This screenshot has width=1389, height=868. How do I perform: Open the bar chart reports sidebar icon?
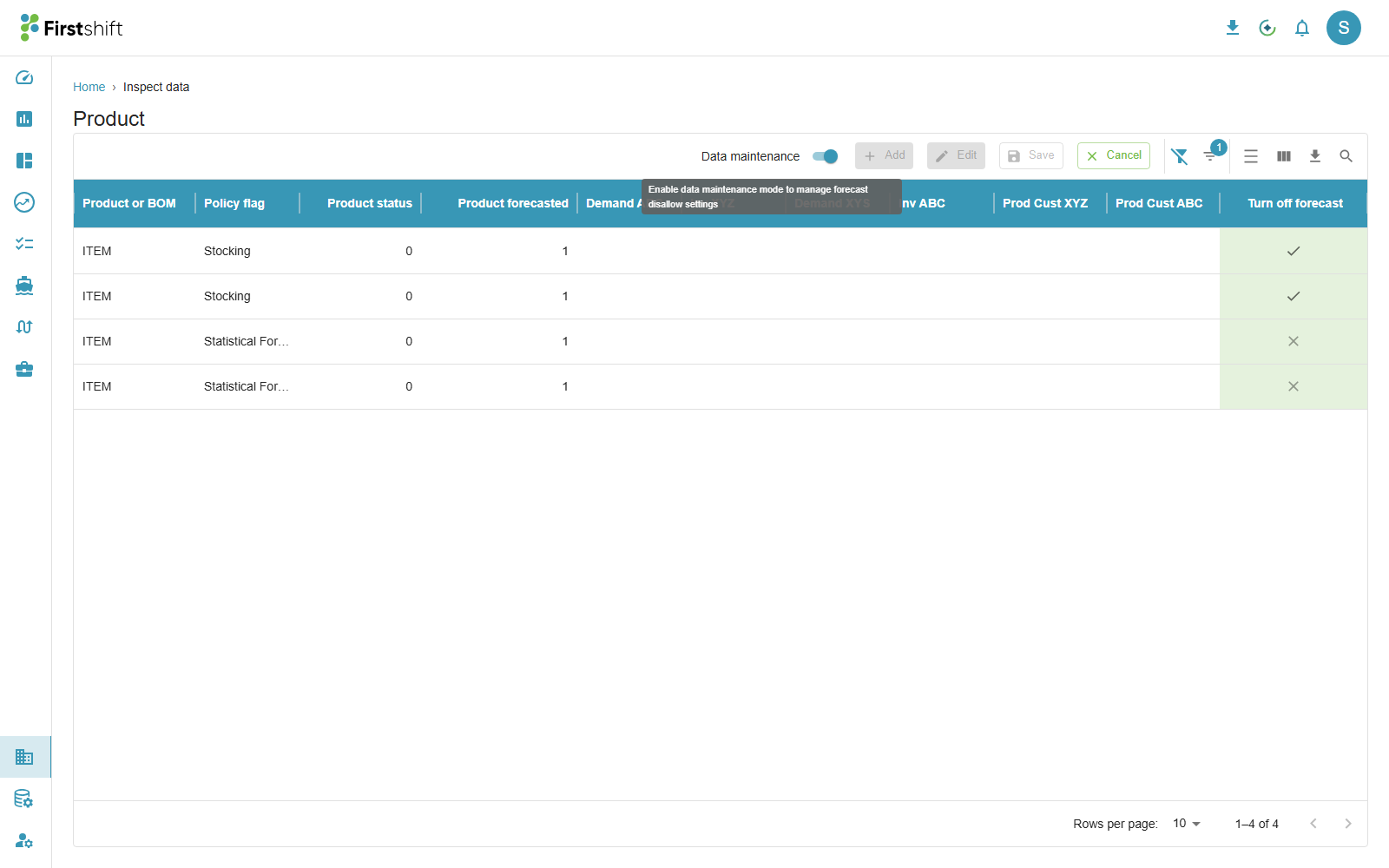(24, 119)
